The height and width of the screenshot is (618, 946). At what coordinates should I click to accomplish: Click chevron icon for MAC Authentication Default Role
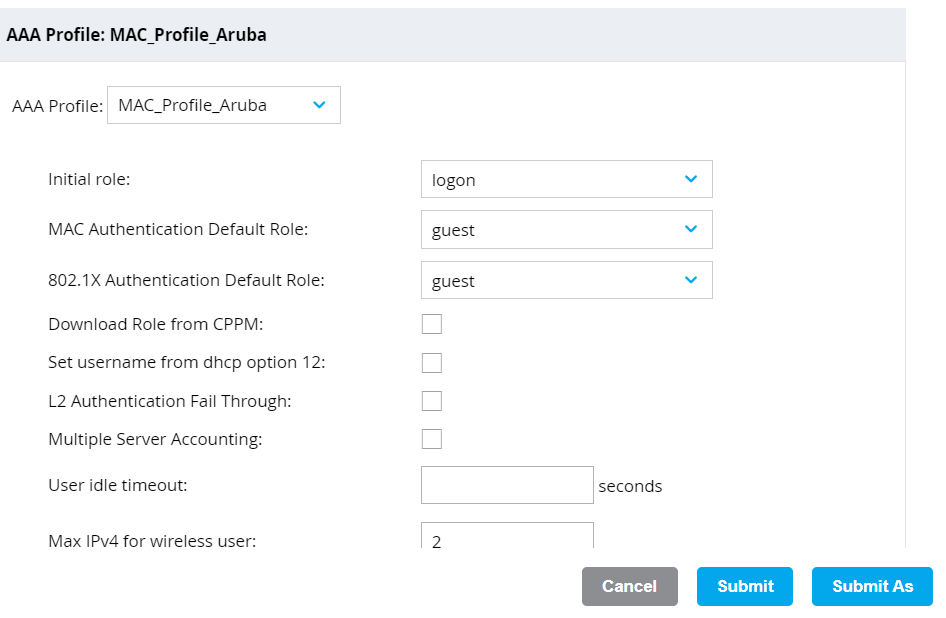[x=691, y=229]
